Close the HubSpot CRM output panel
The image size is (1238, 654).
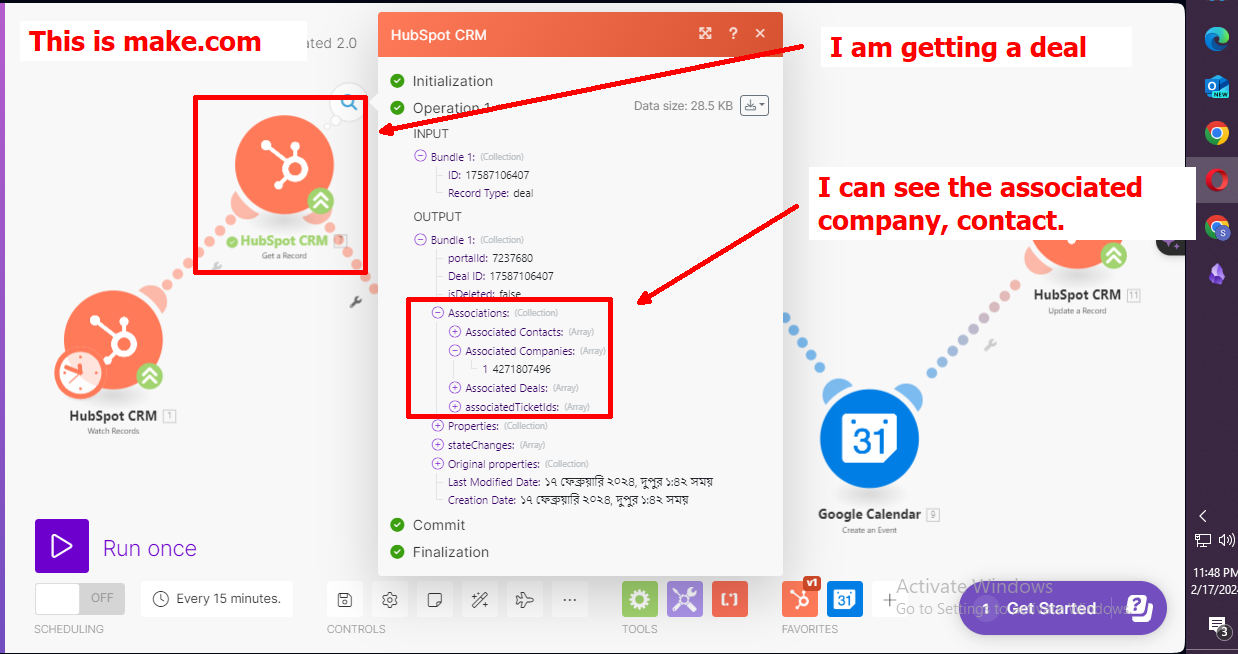pos(760,33)
